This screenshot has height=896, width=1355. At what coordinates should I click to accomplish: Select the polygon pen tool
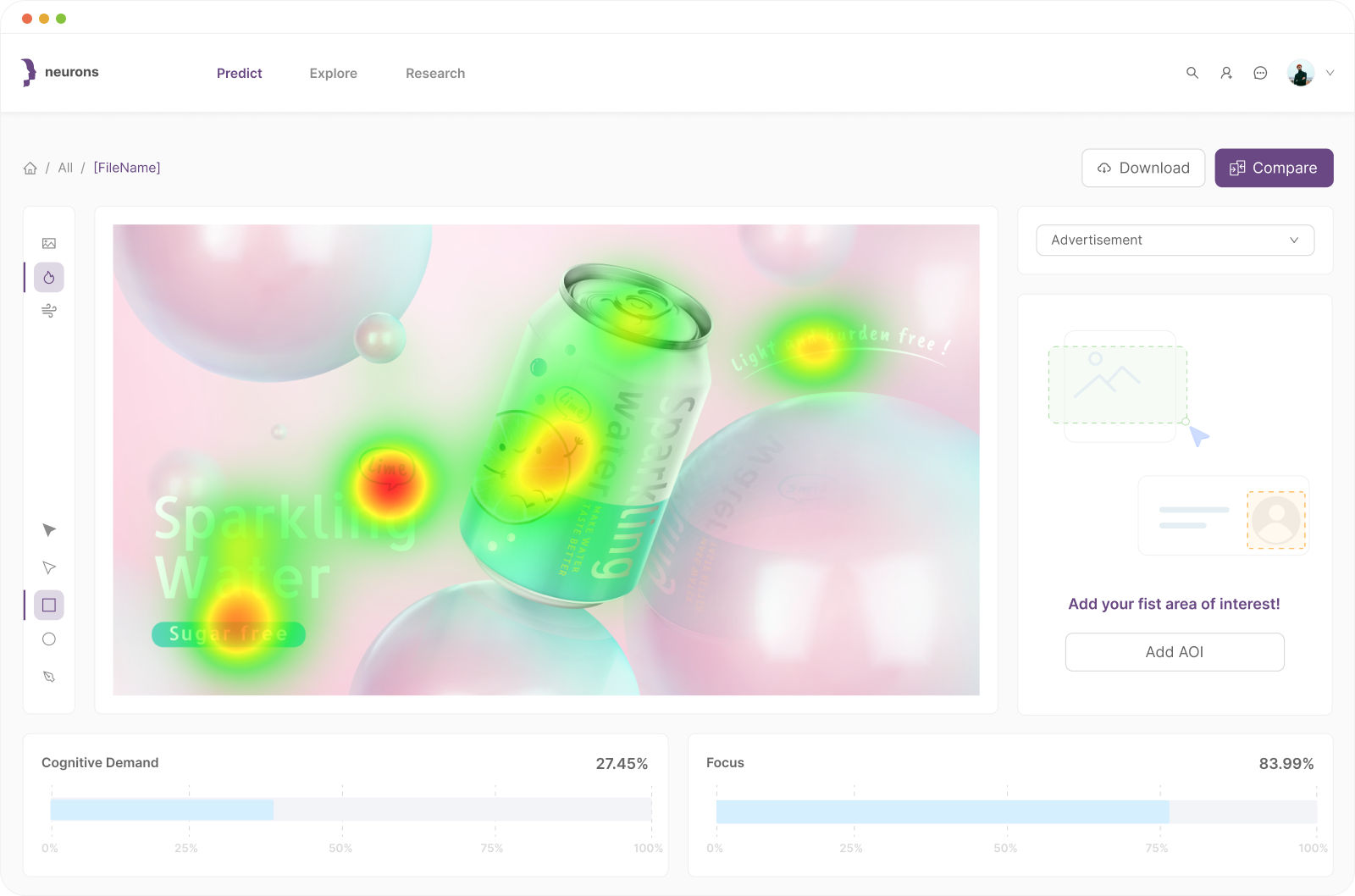pos(49,677)
